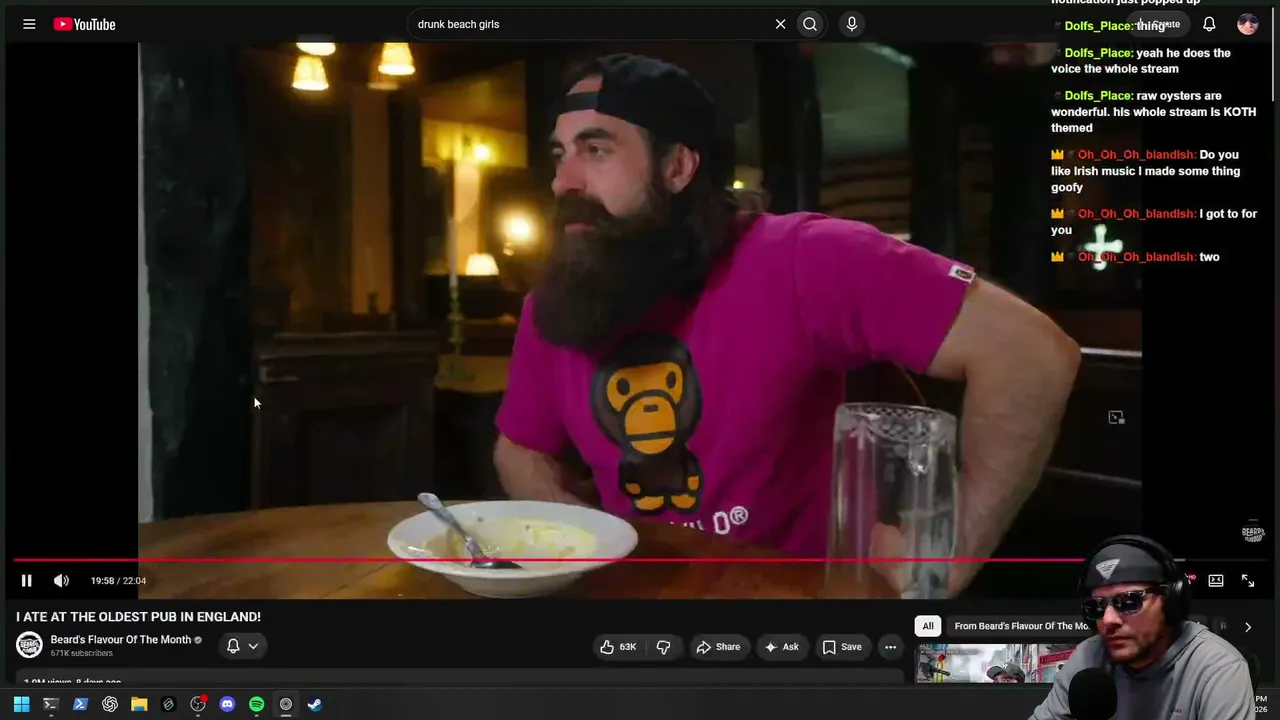
Task: Click the '671K subscribers' text
Action: 81,654
